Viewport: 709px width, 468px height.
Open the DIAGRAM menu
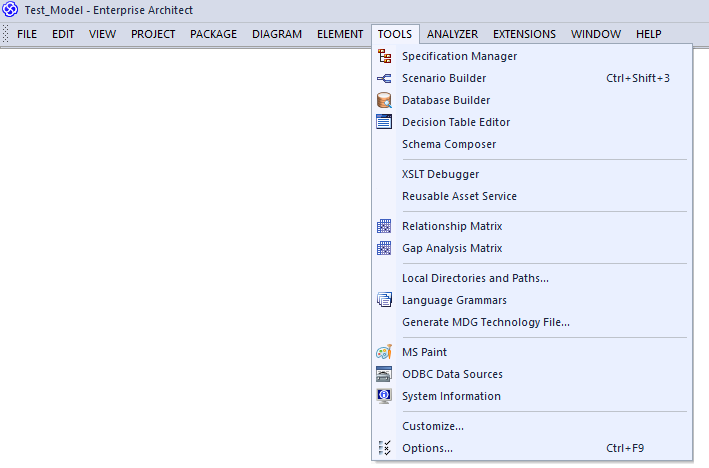[x=277, y=34]
